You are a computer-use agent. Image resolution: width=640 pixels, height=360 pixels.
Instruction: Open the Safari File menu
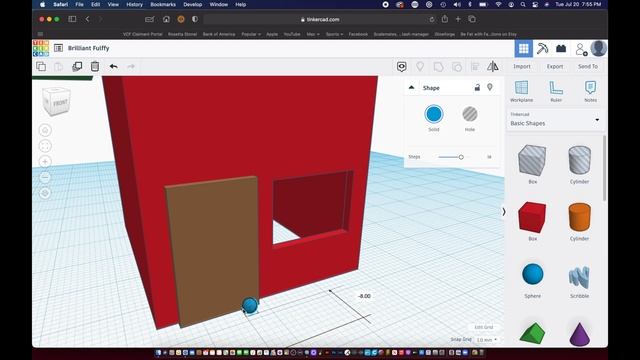tap(79, 4)
